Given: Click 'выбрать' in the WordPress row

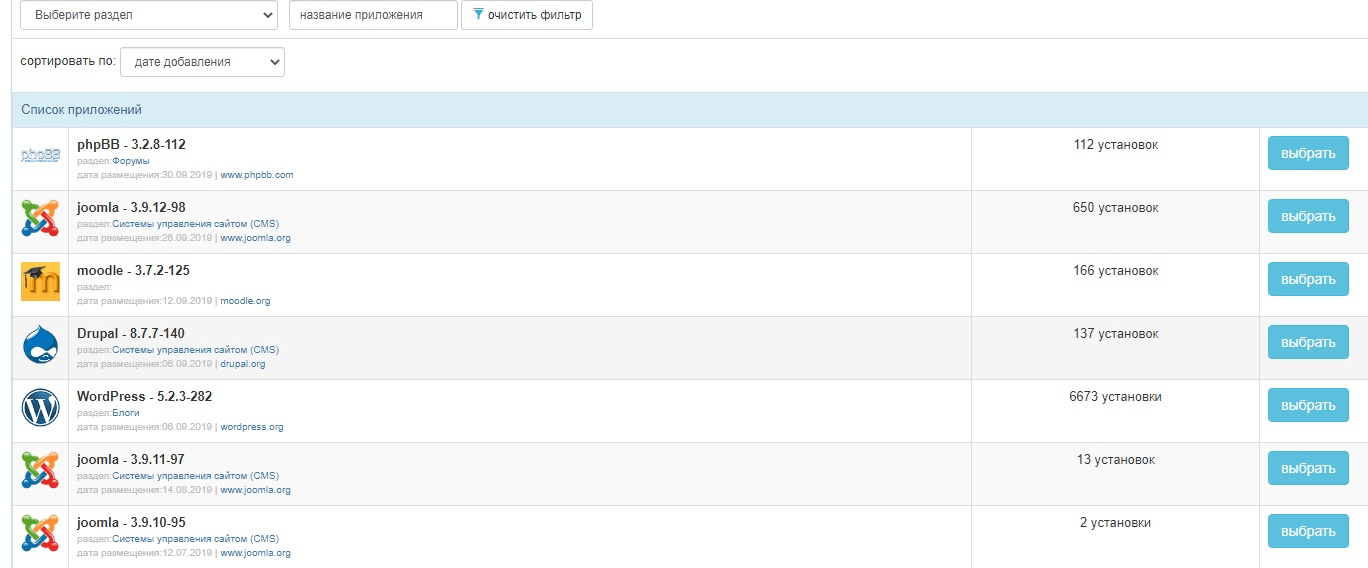Looking at the screenshot, I should (1308, 405).
